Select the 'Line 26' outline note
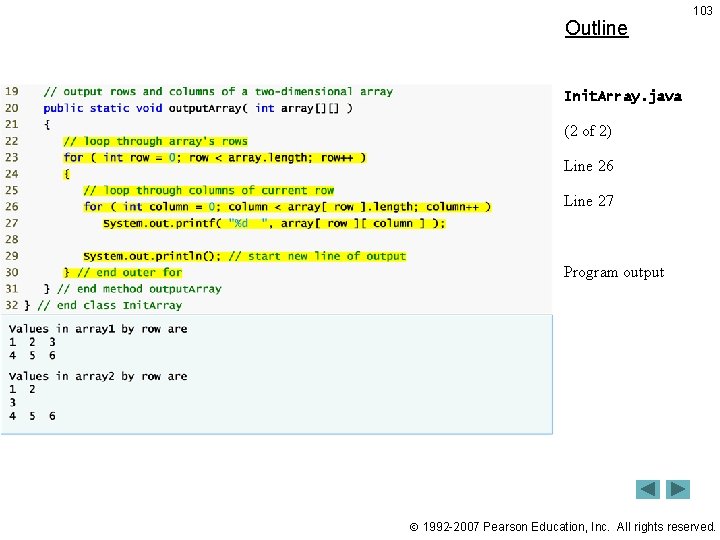720x540 pixels. pos(588,166)
